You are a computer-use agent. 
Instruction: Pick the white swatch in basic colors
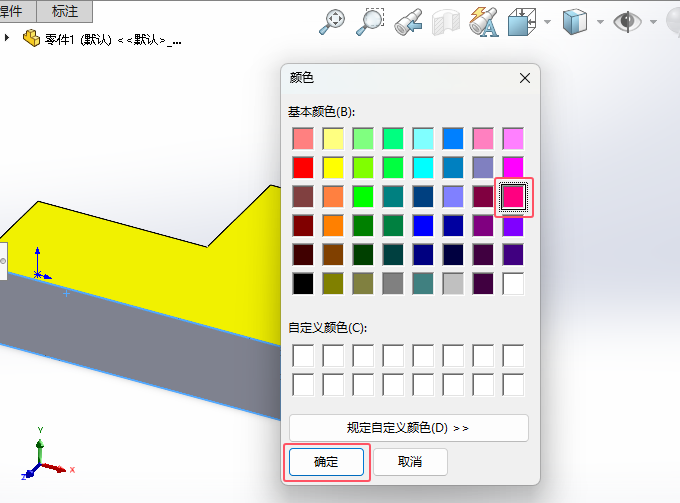[513, 284]
